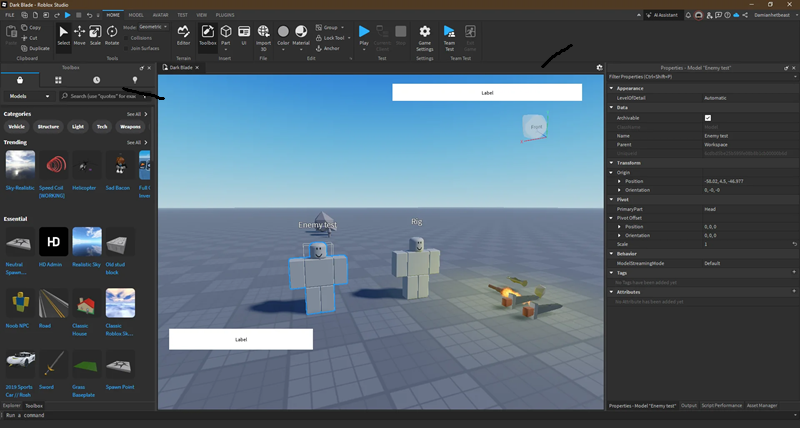This screenshot has height=428, width=800.
Task: Open viewport settings gear icon
Action: coord(599,67)
